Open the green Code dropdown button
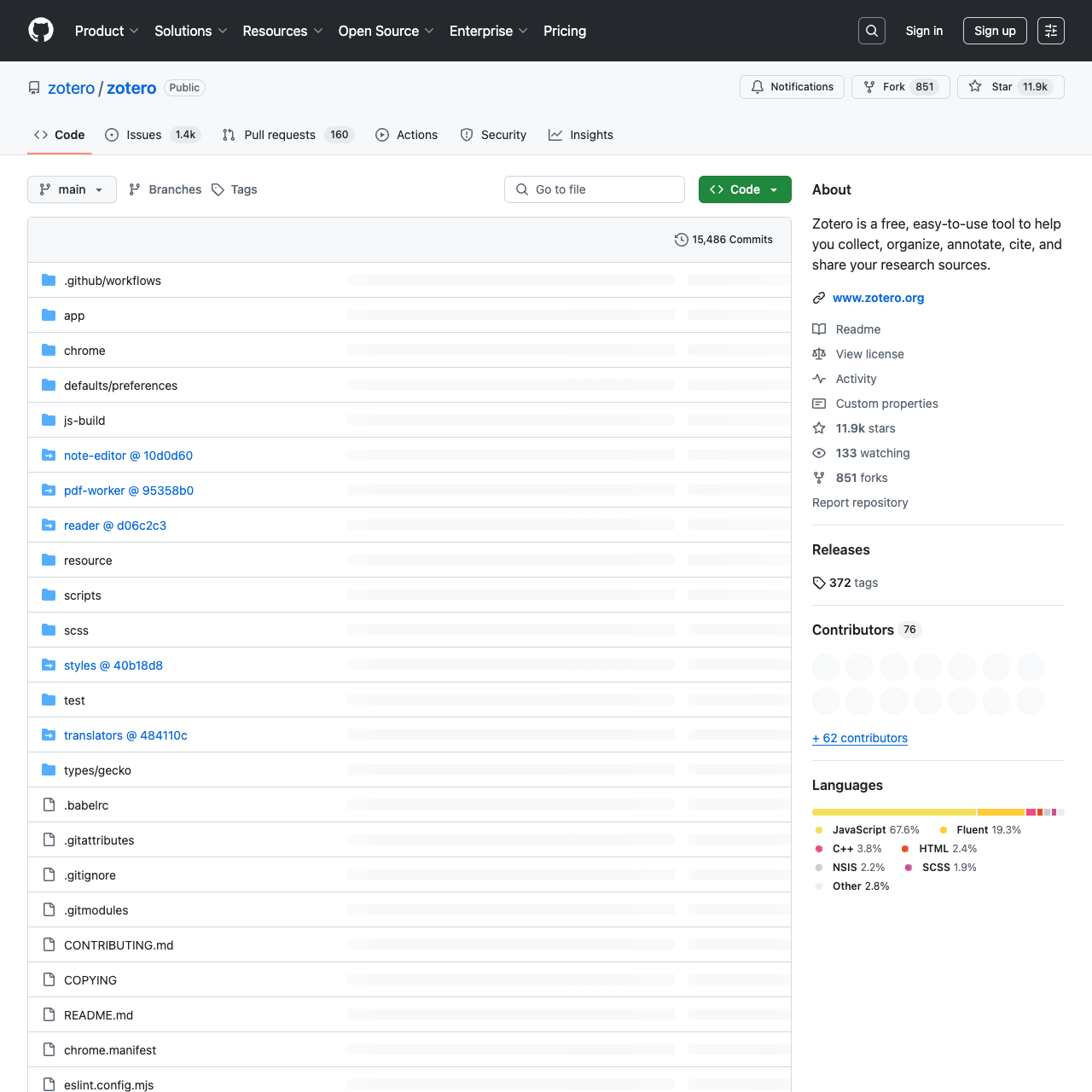The width and height of the screenshot is (1092, 1092). [745, 189]
